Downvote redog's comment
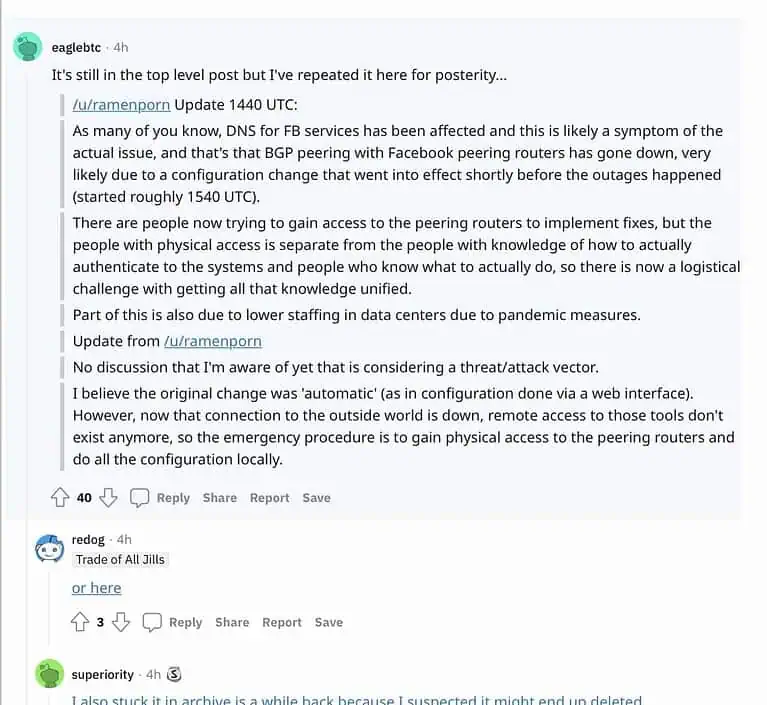This screenshot has height=705, width=767. point(121,622)
